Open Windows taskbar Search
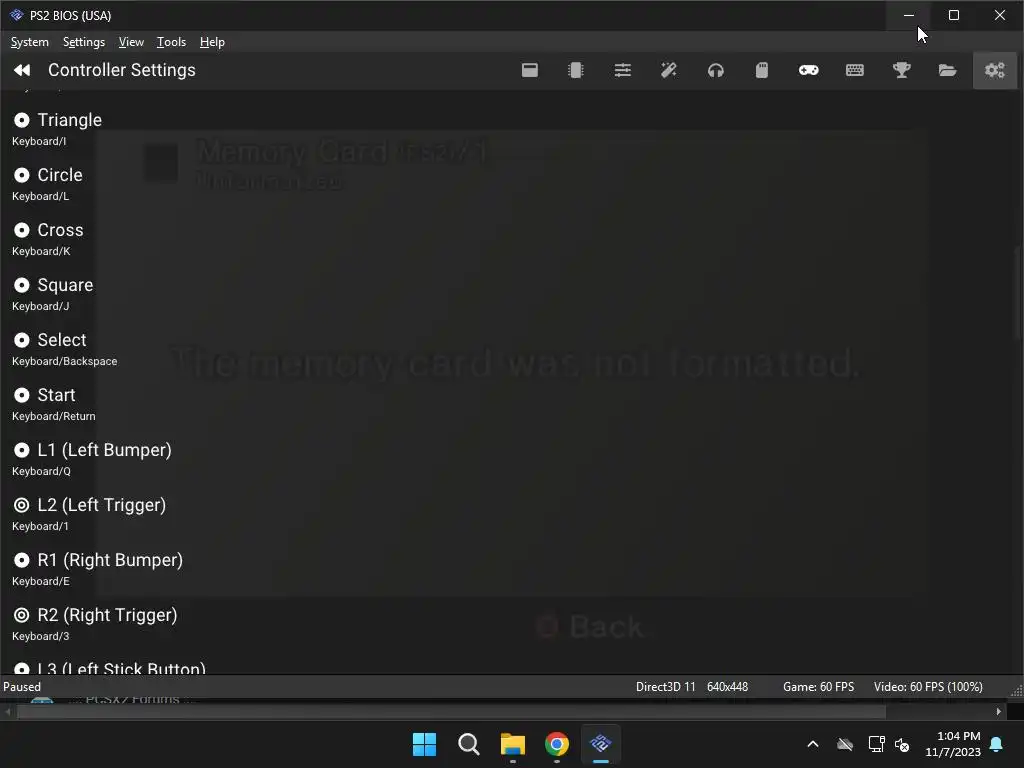This screenshot has width=1024, height=768. [x=468, y=744]
